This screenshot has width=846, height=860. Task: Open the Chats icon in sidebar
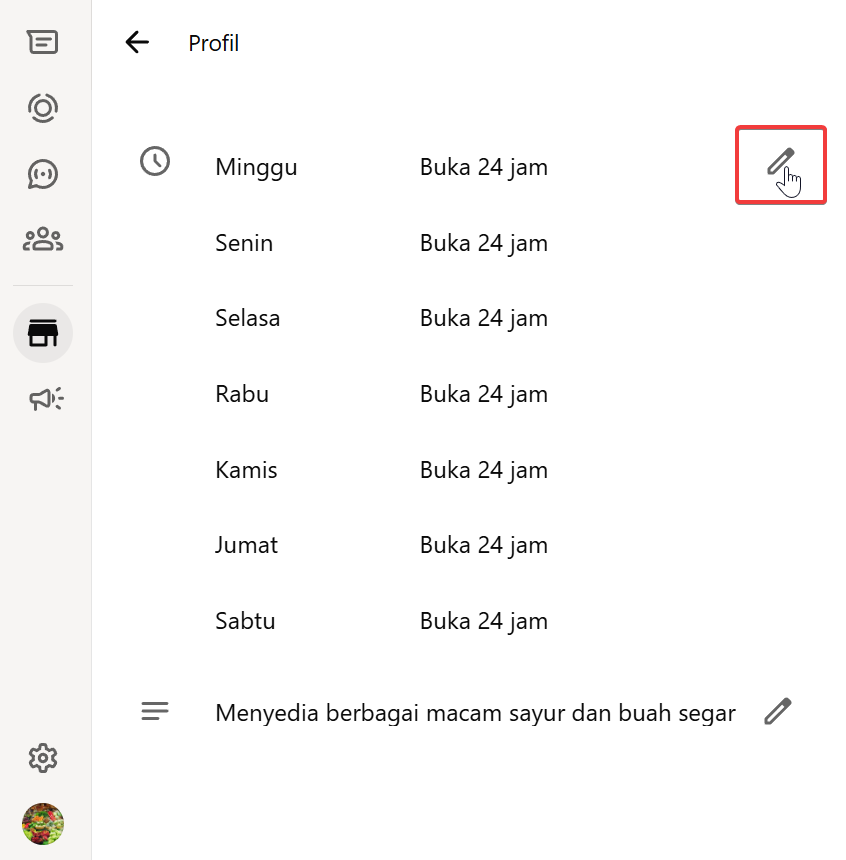pyautogui.click(x=43, y=42)
